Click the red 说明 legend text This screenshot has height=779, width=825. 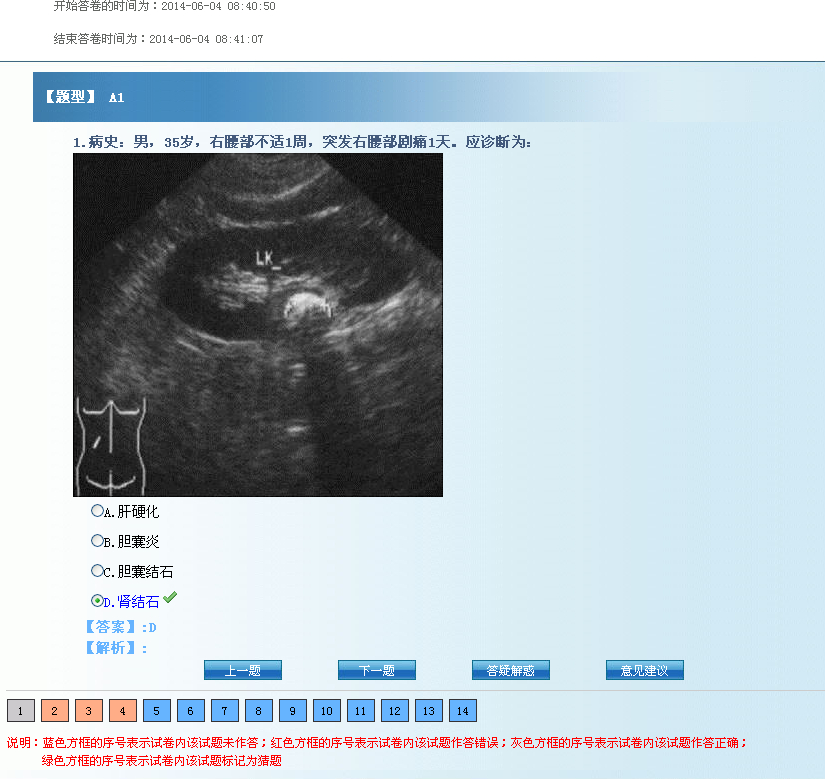(x=377, y=743)
